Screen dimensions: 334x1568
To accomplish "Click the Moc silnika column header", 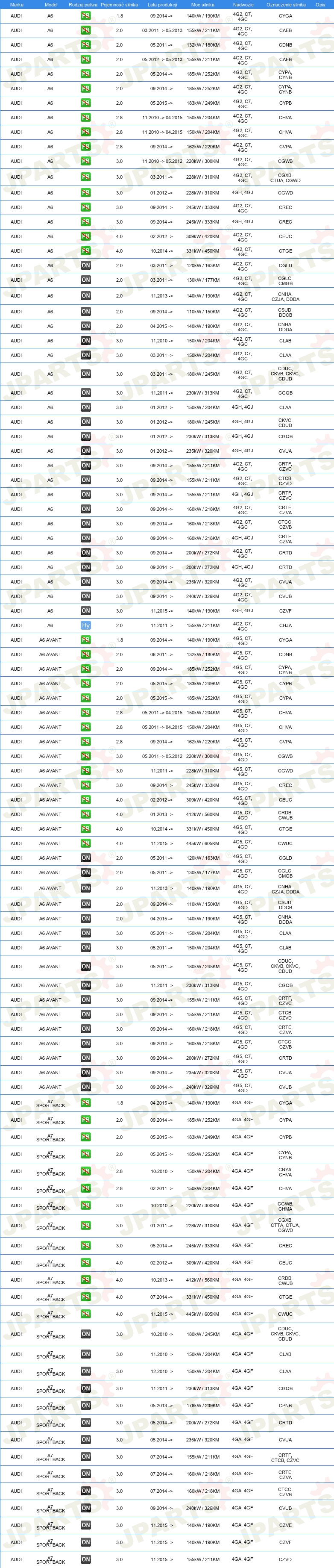I will pos(202,4).
